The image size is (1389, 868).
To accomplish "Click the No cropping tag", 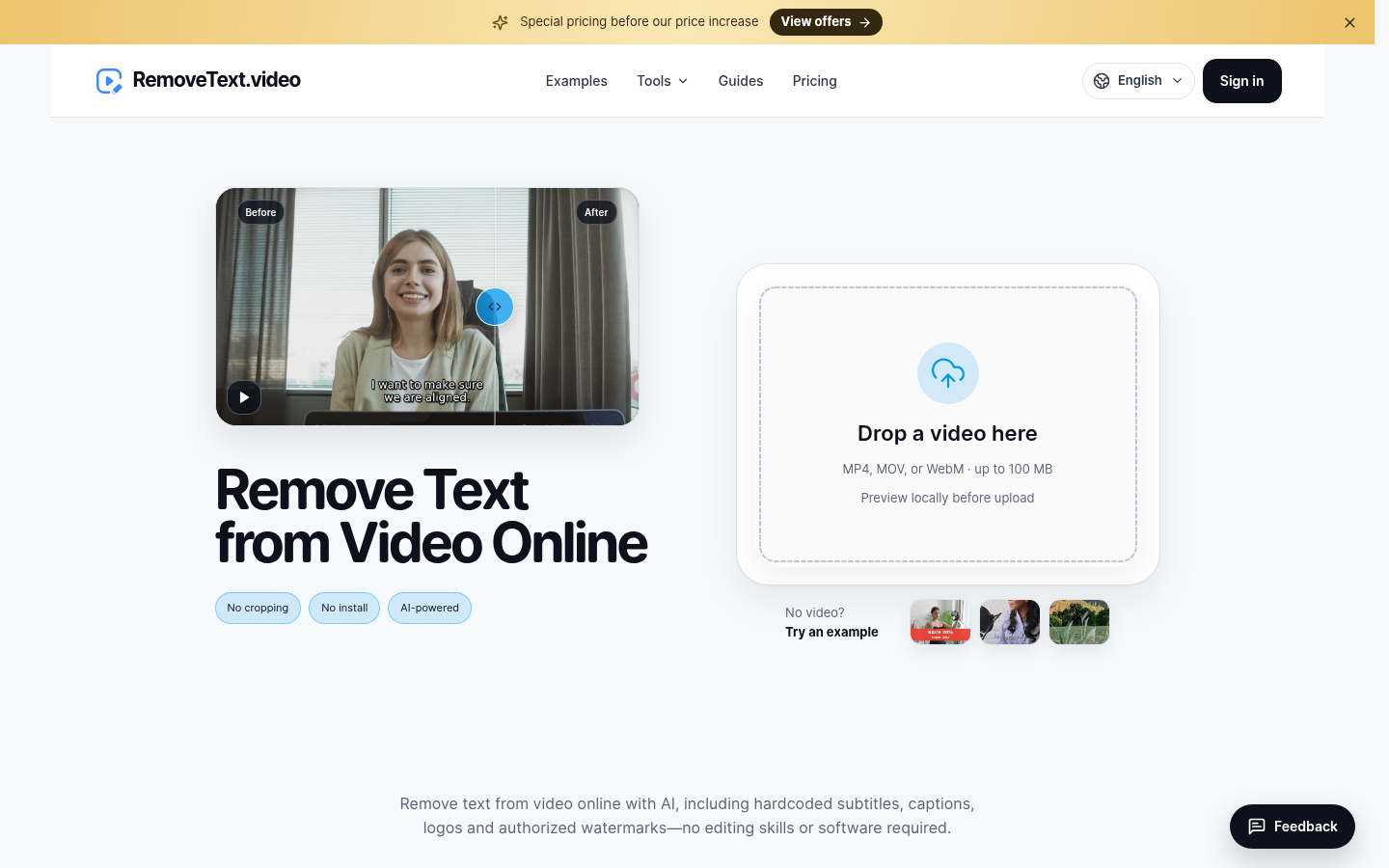I will click(x=258, y=609).
